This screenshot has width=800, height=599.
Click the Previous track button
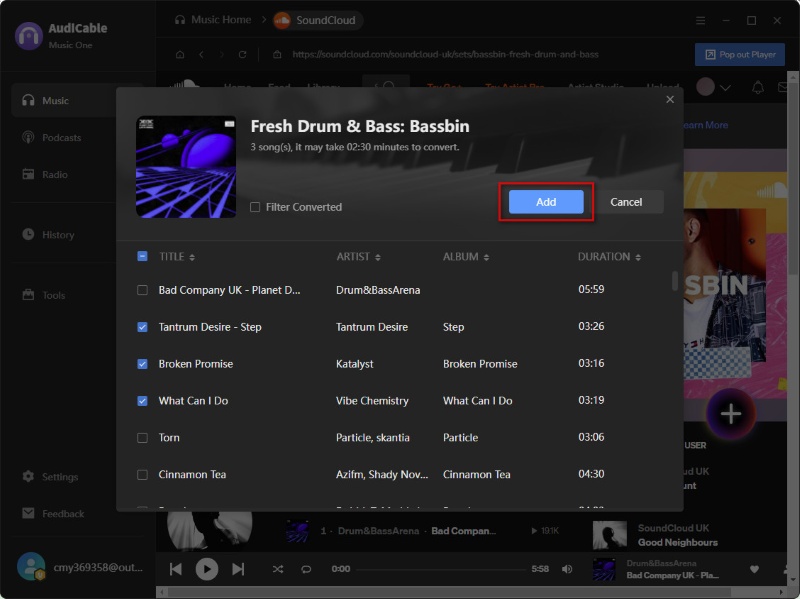176,569
